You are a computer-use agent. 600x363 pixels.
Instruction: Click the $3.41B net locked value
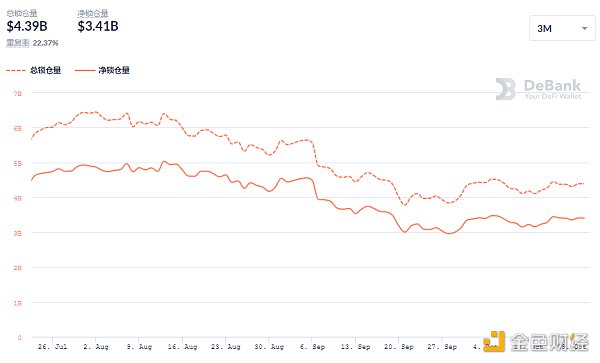(x=98, y=26)
